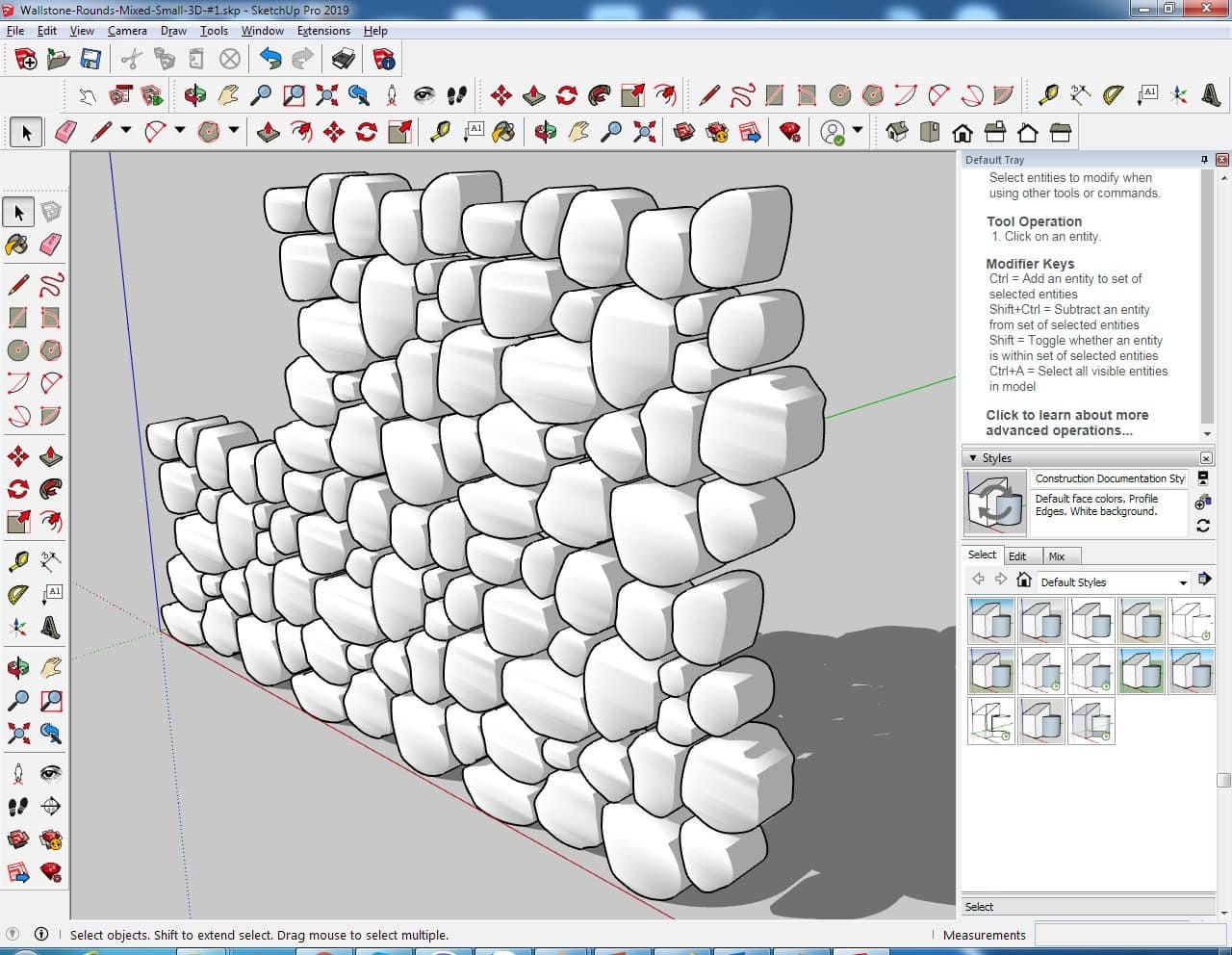Open the Default Styles dropdown

1183,582
